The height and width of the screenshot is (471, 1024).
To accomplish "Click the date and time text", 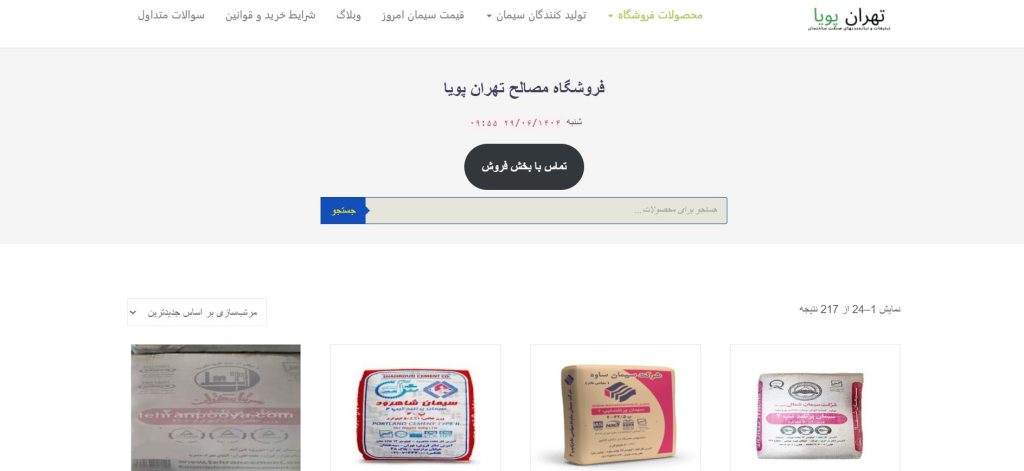I will coord(526,123).
